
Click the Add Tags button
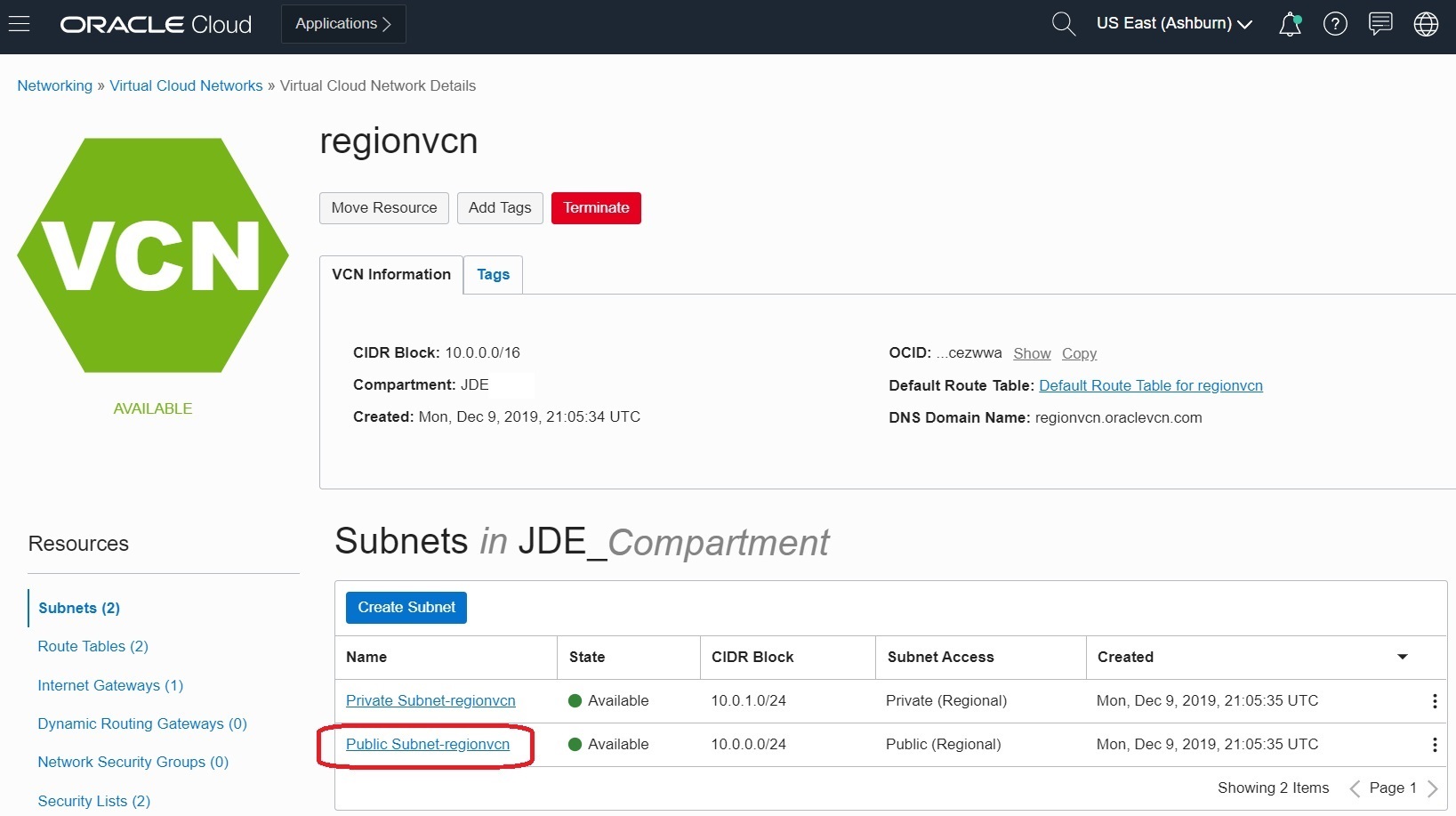pos(500,208)
